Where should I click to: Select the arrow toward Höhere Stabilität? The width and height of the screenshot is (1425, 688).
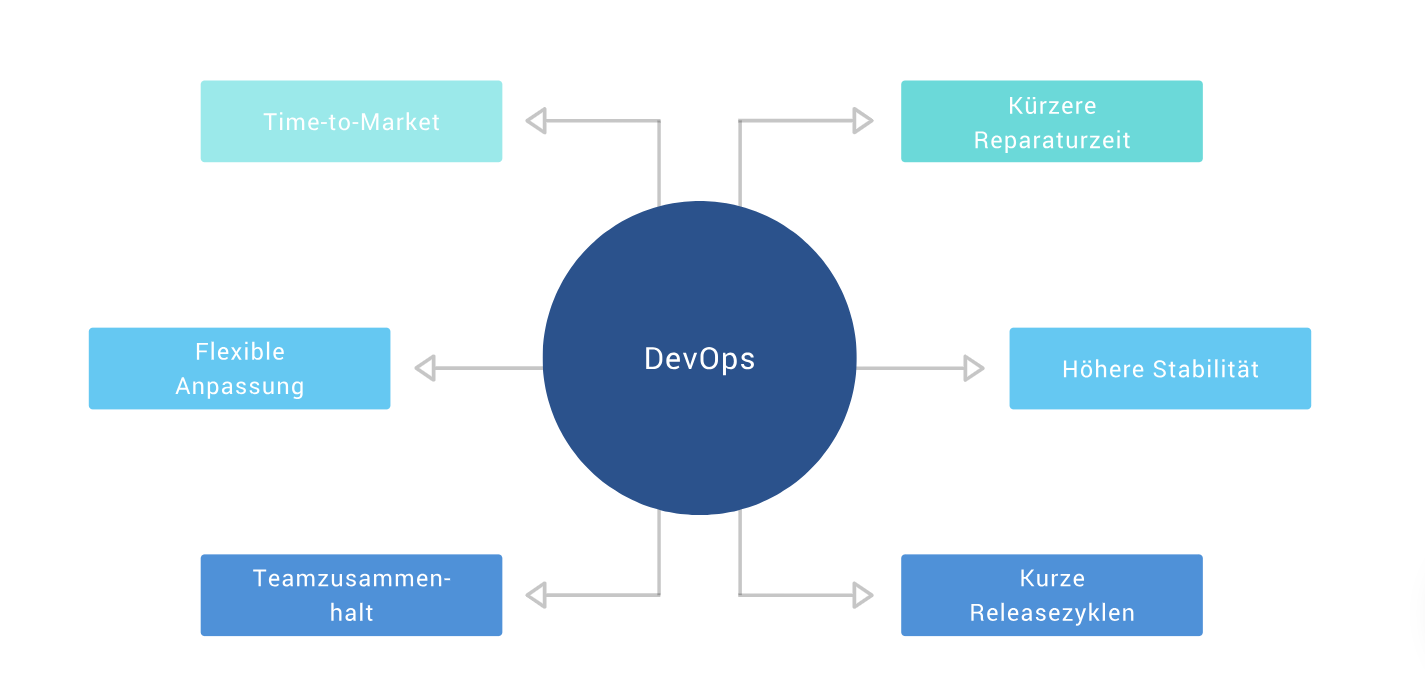pyautogui.click(x=972, y=367)
